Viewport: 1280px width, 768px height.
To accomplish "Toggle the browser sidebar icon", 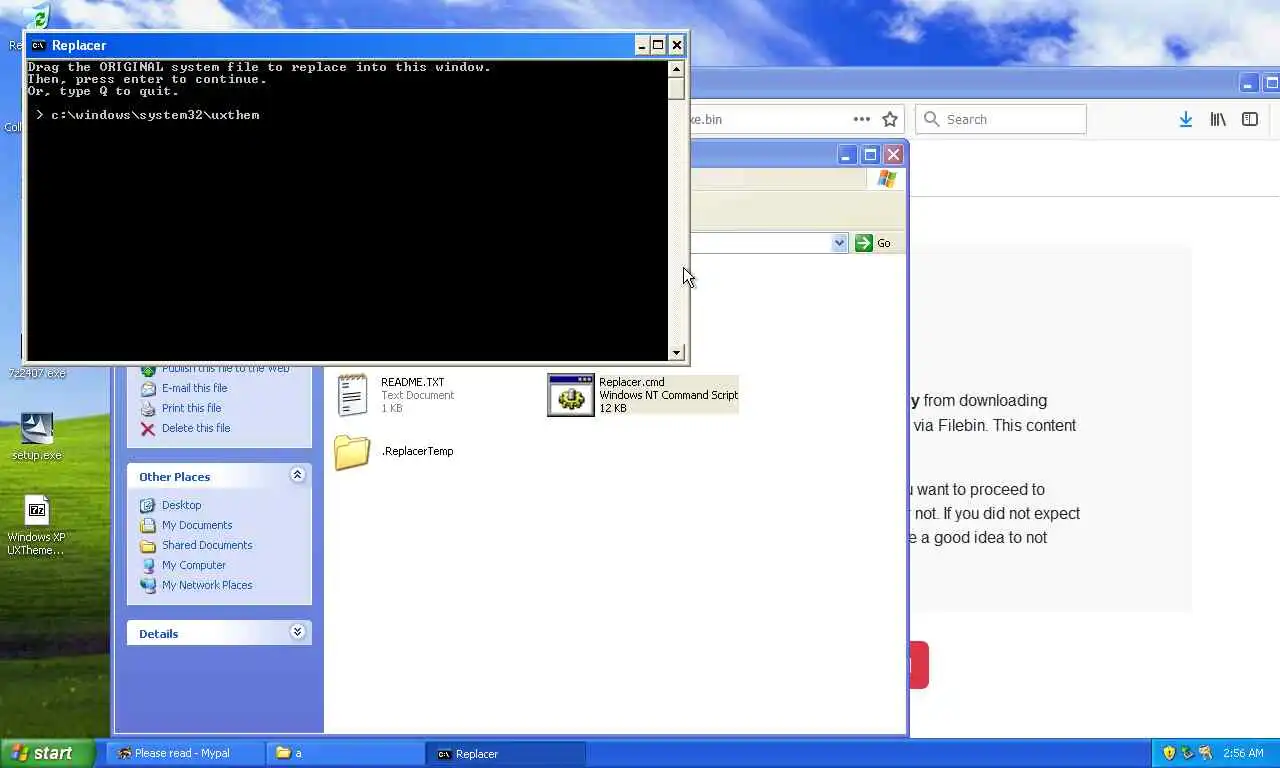I will point(1250,119).
